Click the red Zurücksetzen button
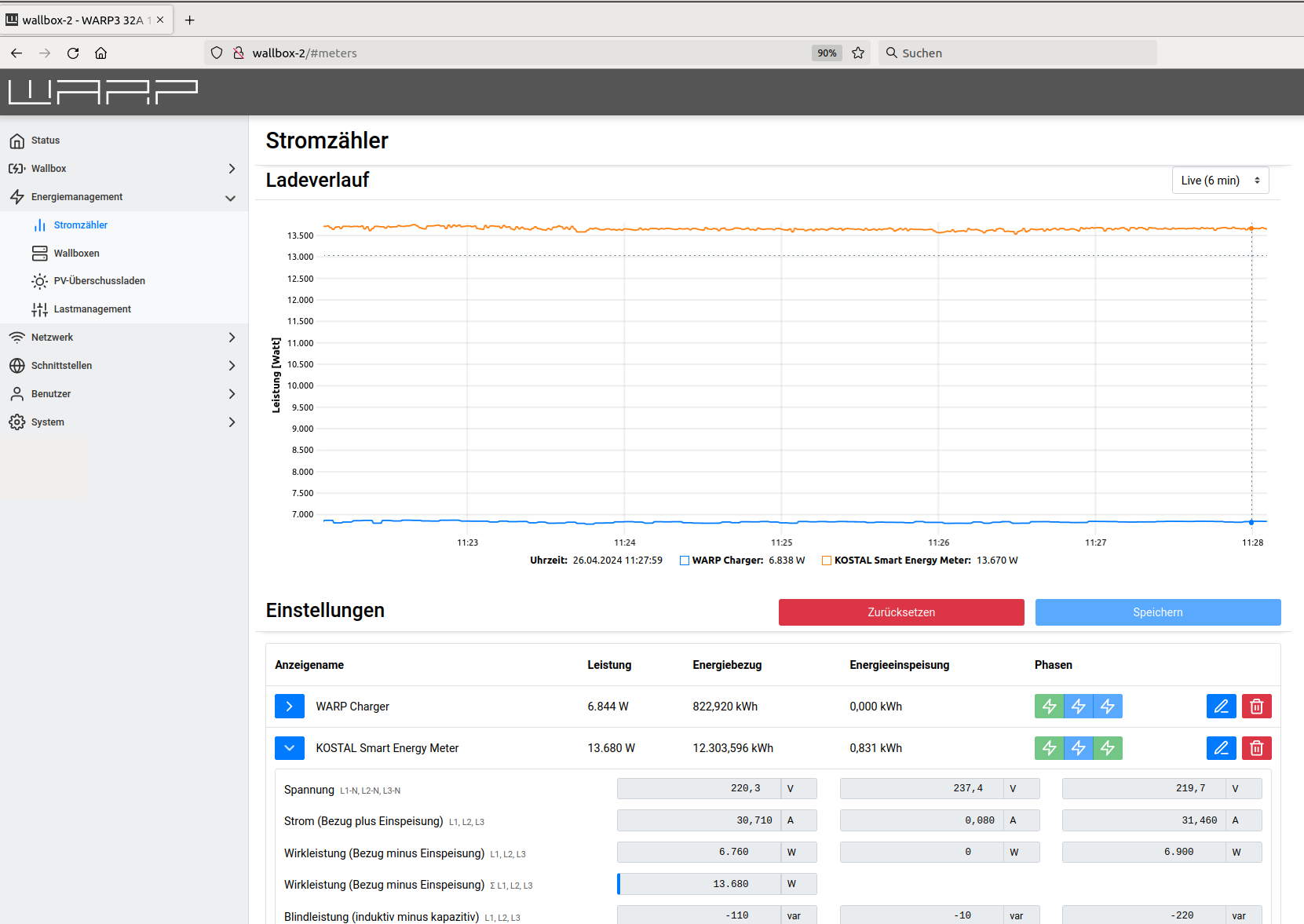Viewport: 1304px width, 924px height. (901, 612)
